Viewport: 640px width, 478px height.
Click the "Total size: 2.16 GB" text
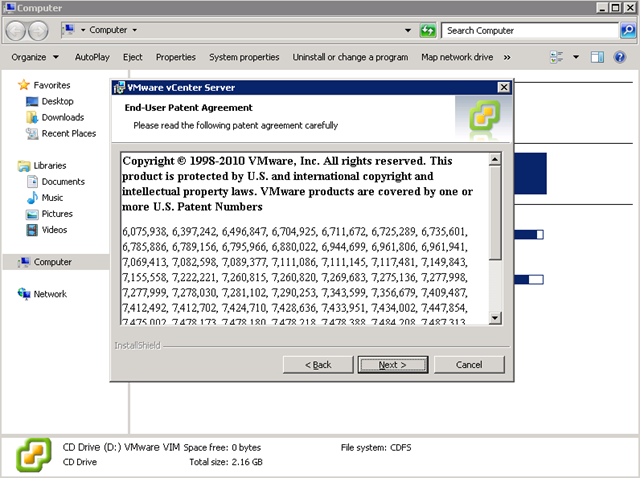226,462
